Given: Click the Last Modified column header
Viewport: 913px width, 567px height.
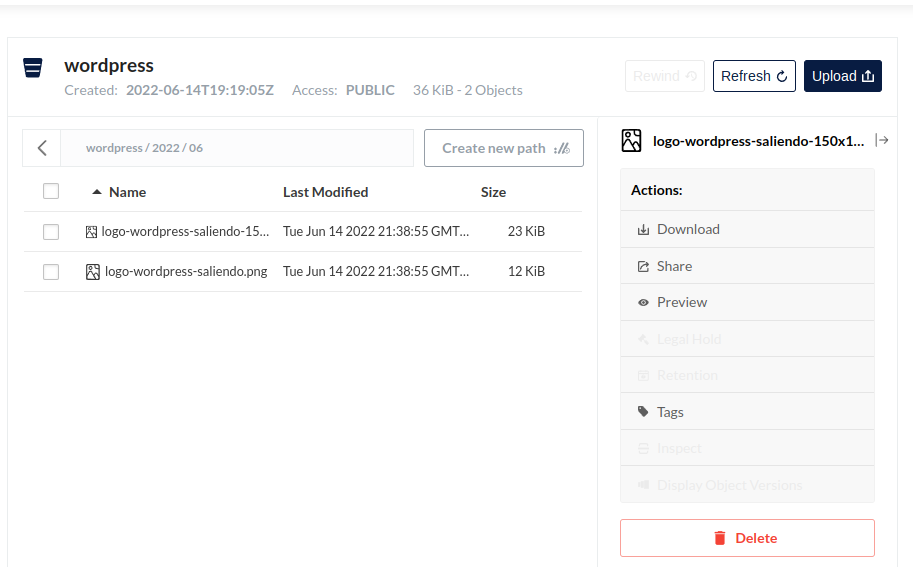Looking at the screenshot, I should [x=325, y=192].
